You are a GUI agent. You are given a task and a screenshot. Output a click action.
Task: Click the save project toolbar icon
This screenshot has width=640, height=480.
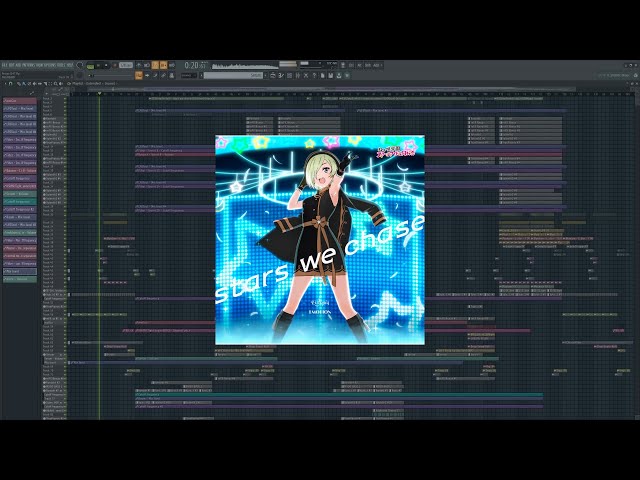point(331,76)
